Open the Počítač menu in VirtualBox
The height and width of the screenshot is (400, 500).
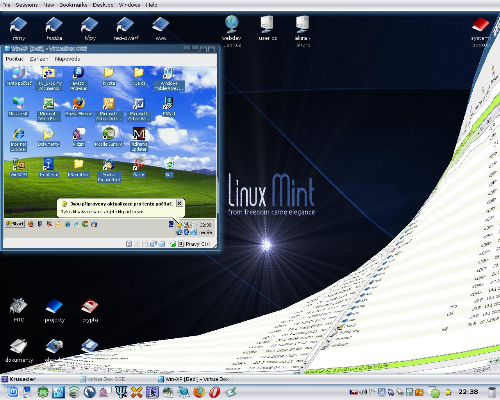15,59
